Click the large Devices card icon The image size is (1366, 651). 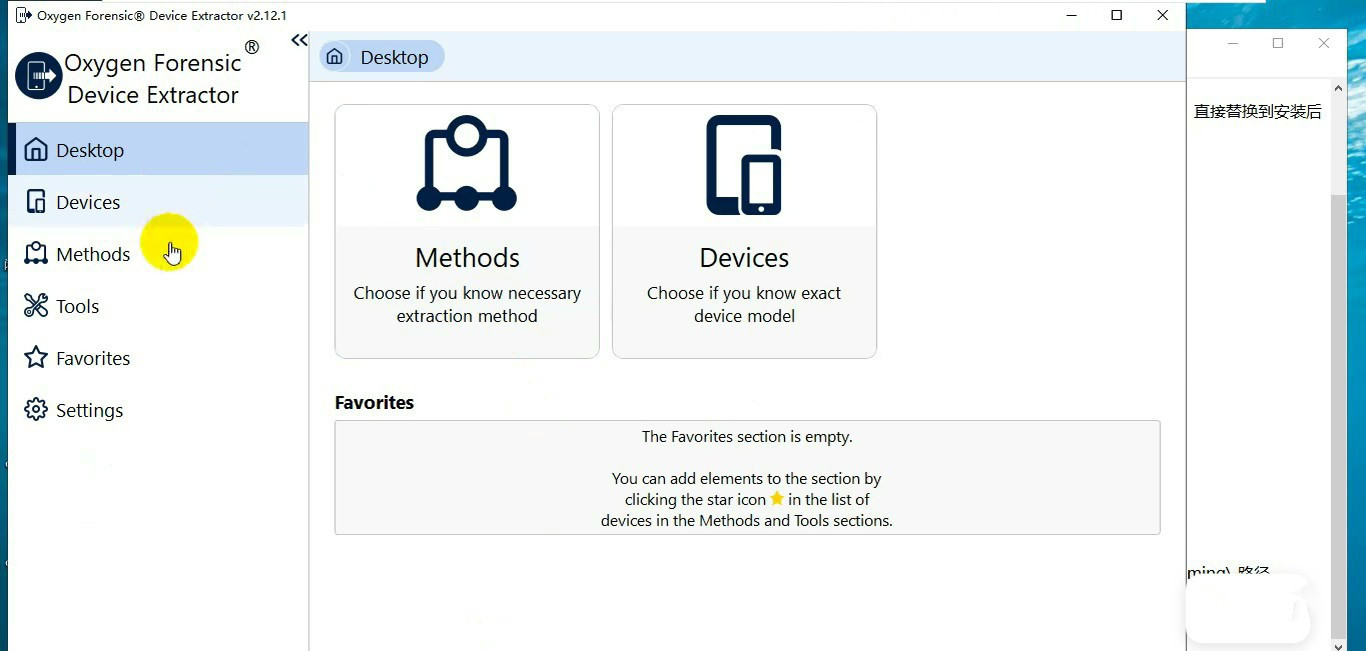744,165
